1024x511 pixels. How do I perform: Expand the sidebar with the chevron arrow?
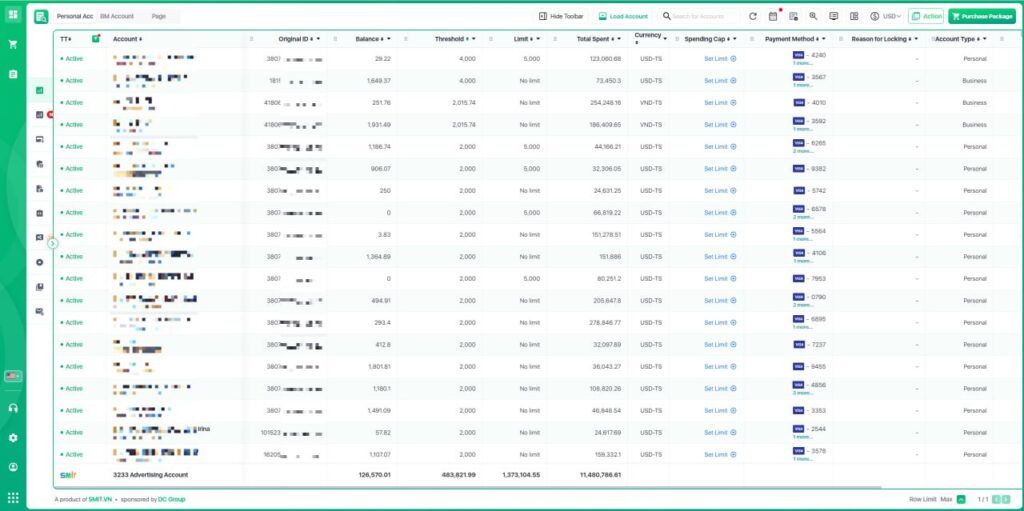pos(53,243)
